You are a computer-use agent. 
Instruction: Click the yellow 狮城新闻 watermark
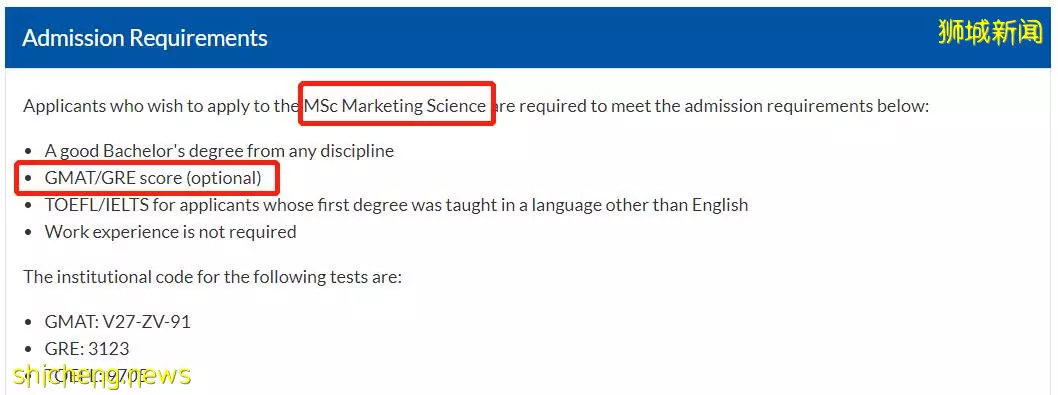(x=990, y=32)
